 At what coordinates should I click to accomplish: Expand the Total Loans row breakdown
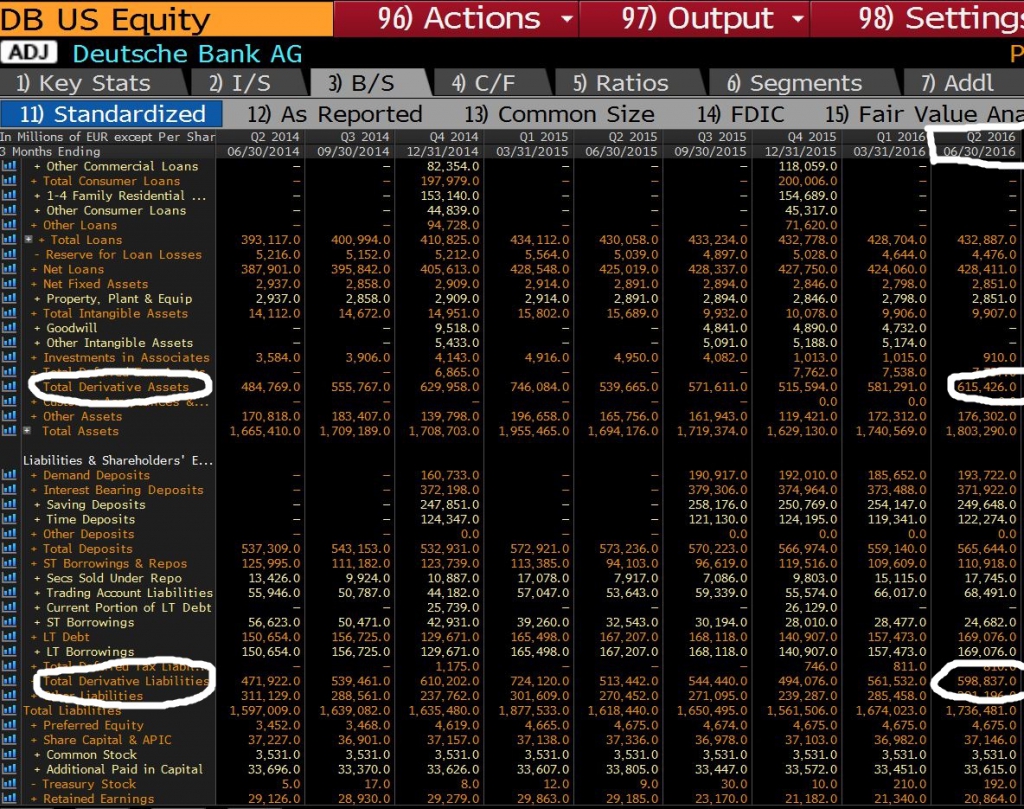pos(28,240)
